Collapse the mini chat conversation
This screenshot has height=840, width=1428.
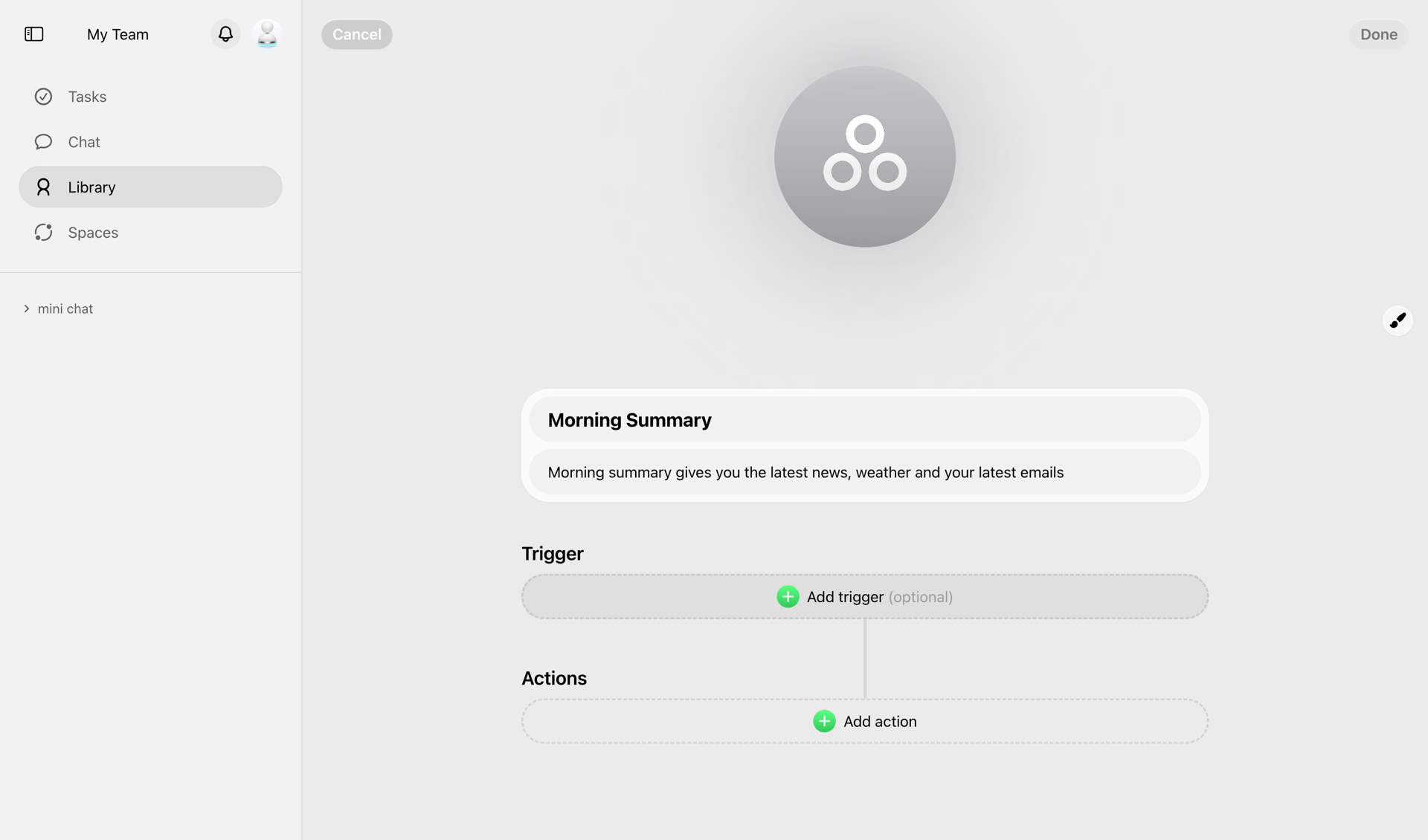(x=27, y=308)
